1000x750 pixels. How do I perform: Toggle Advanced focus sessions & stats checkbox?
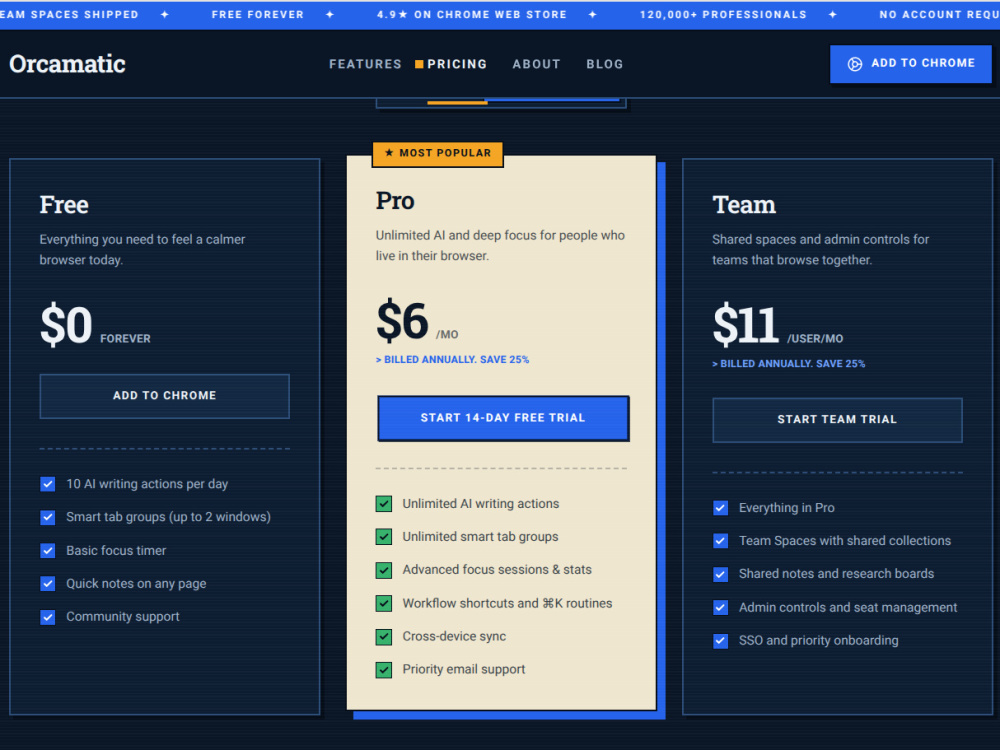pos(384,570)
